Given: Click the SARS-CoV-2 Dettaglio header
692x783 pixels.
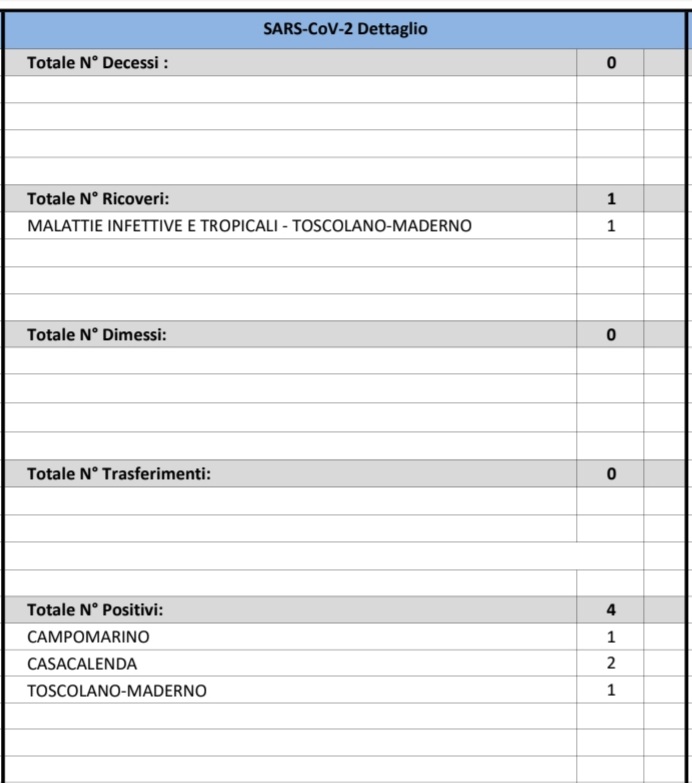Looking at the screenshot, I should (x=345, y=29).
